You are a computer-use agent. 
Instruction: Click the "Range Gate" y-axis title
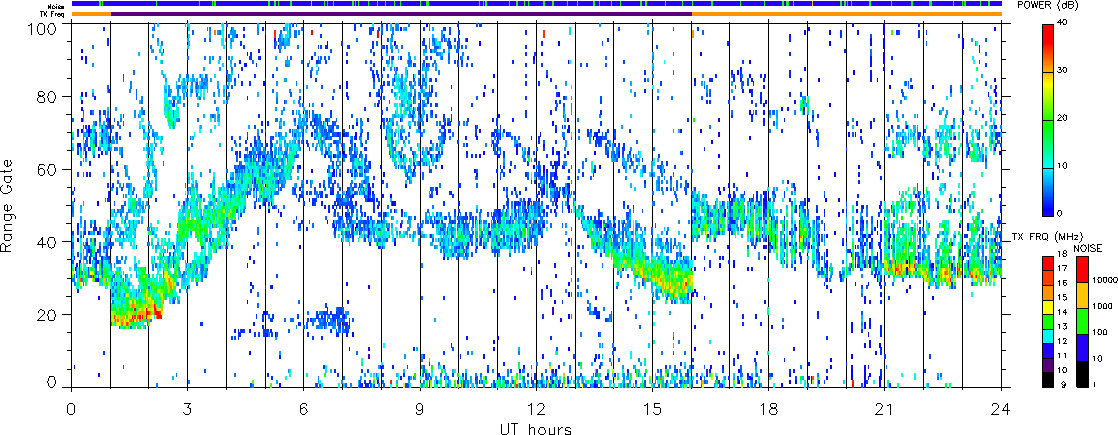(x=8, y=207)
